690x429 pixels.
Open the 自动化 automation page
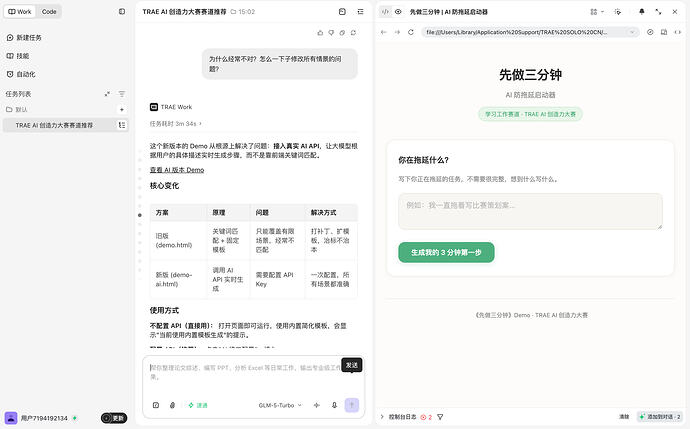point(21,74)
